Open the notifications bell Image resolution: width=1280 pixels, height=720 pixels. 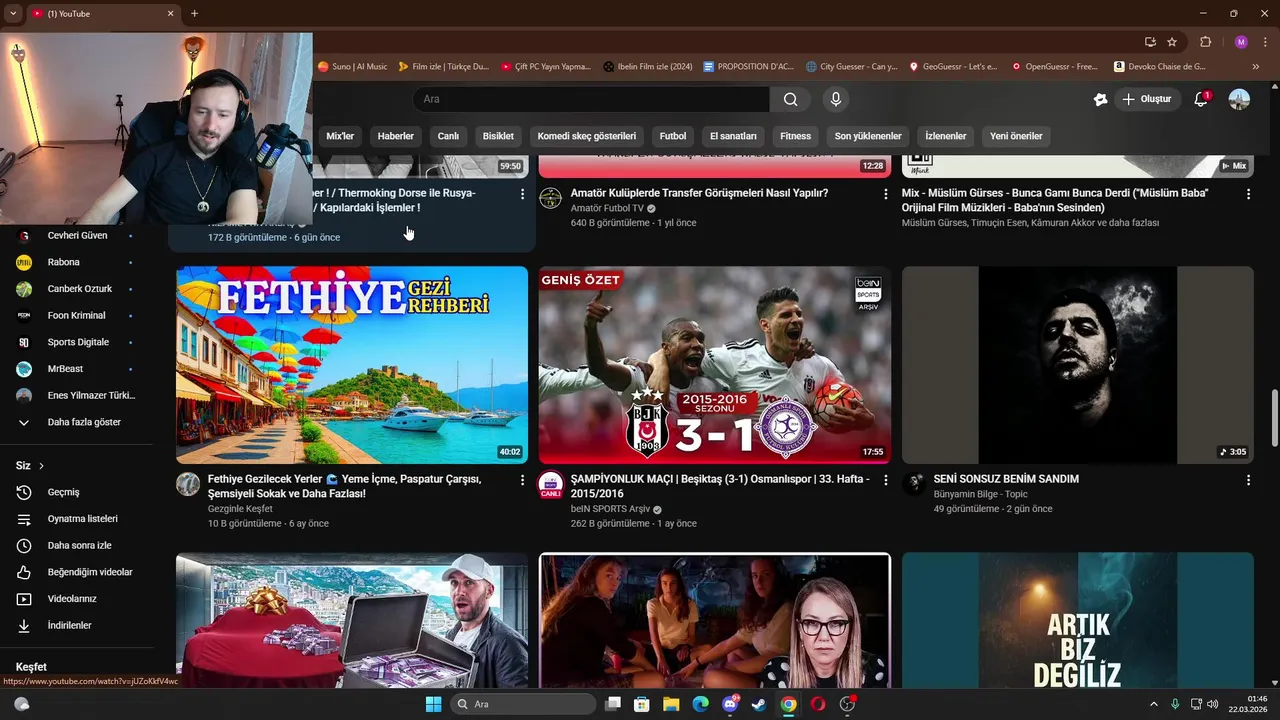[1201, 99]
